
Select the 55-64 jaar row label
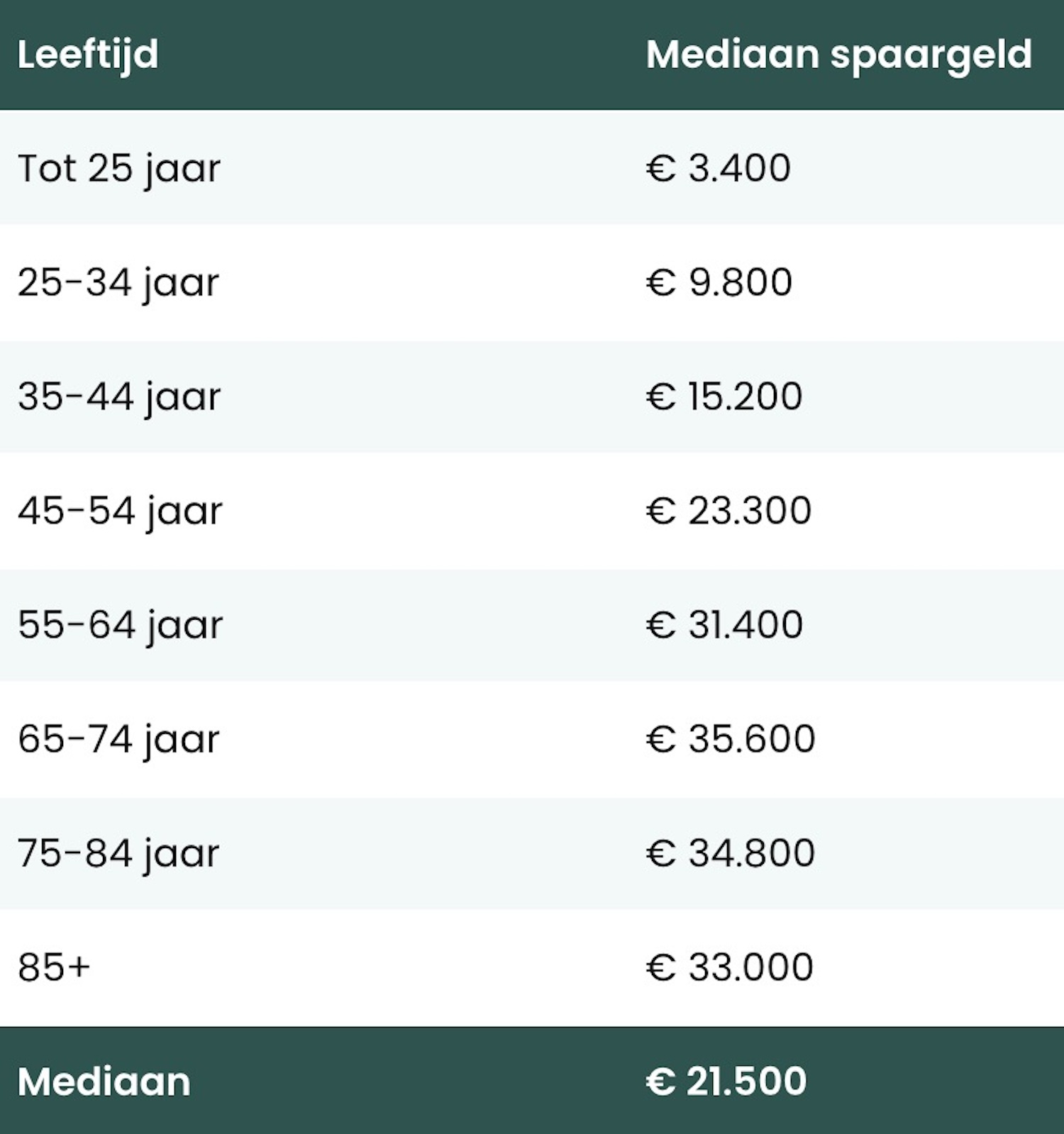point(120,625)
